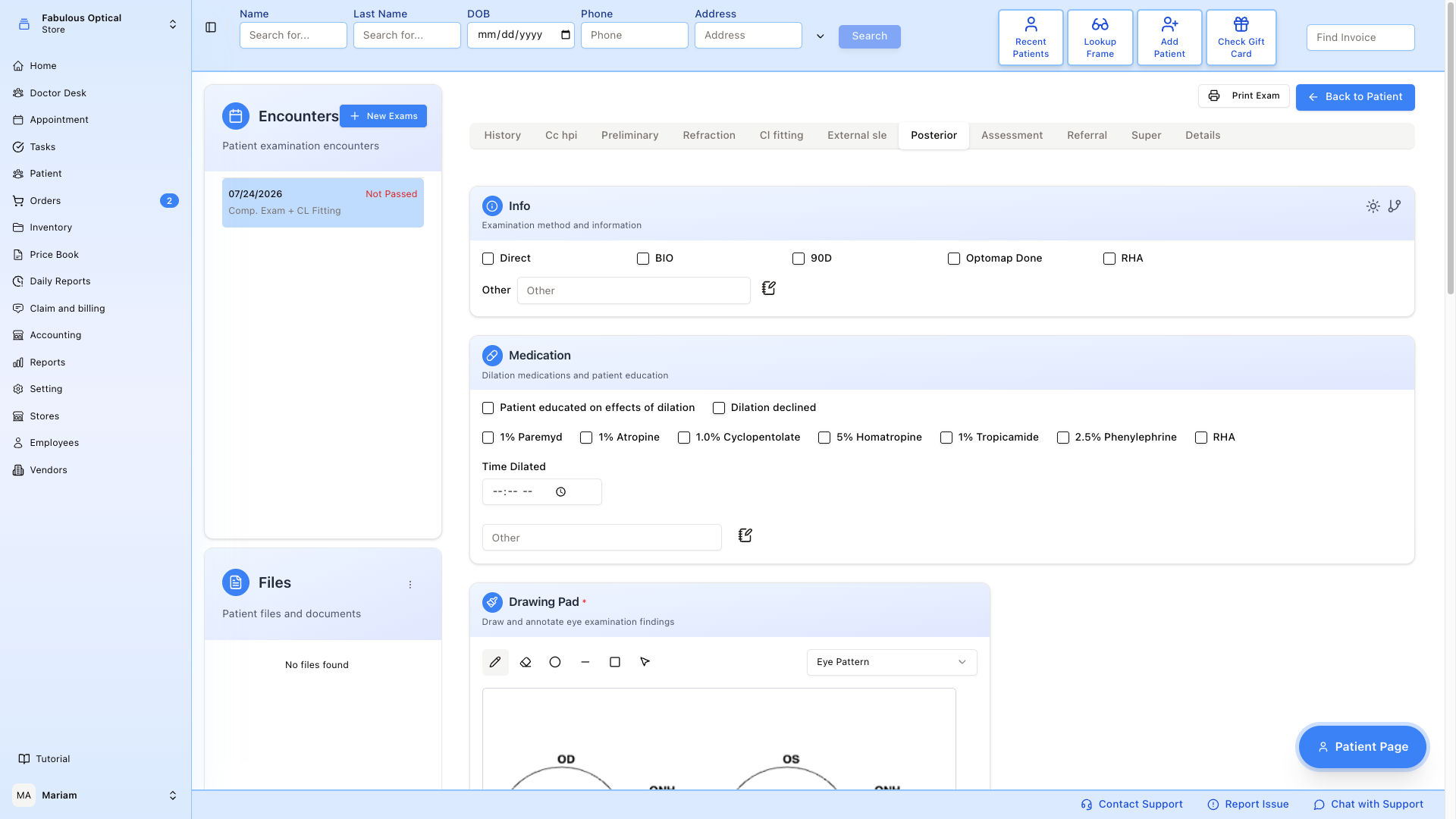1456x819 pixels.
Task: Click the Time Dilated time field
Action: tap(542, 492)
